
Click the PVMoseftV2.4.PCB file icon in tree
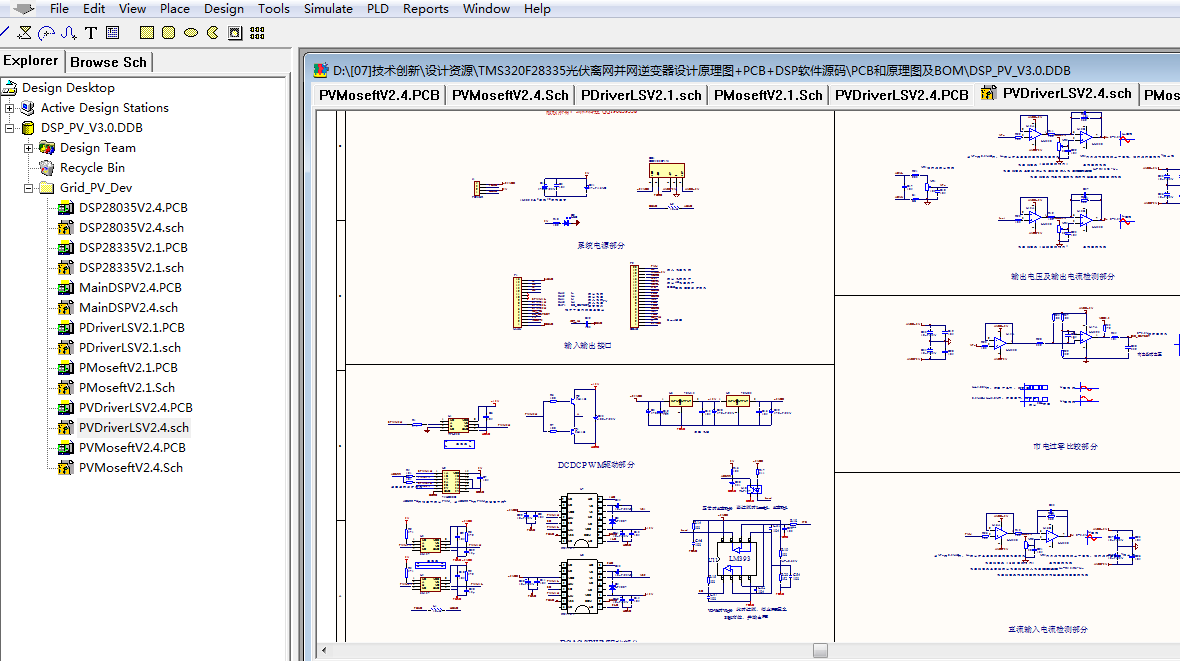(x=65, y=447)
